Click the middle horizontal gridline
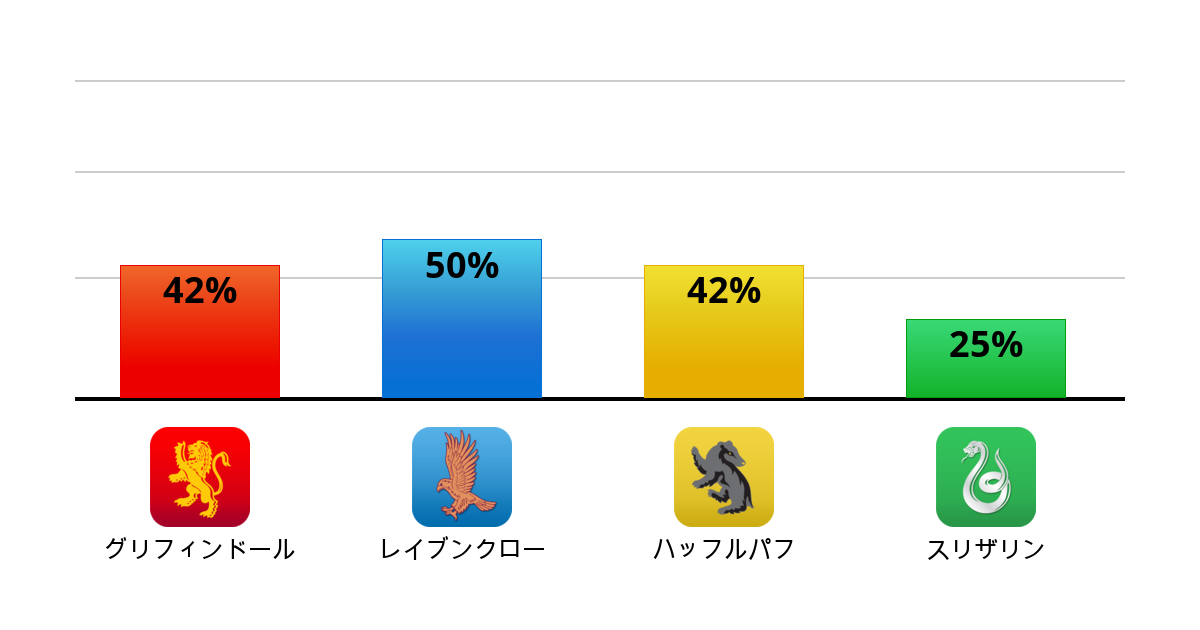This screenshot has width=1200, height=630. click(x=600, y=172)
